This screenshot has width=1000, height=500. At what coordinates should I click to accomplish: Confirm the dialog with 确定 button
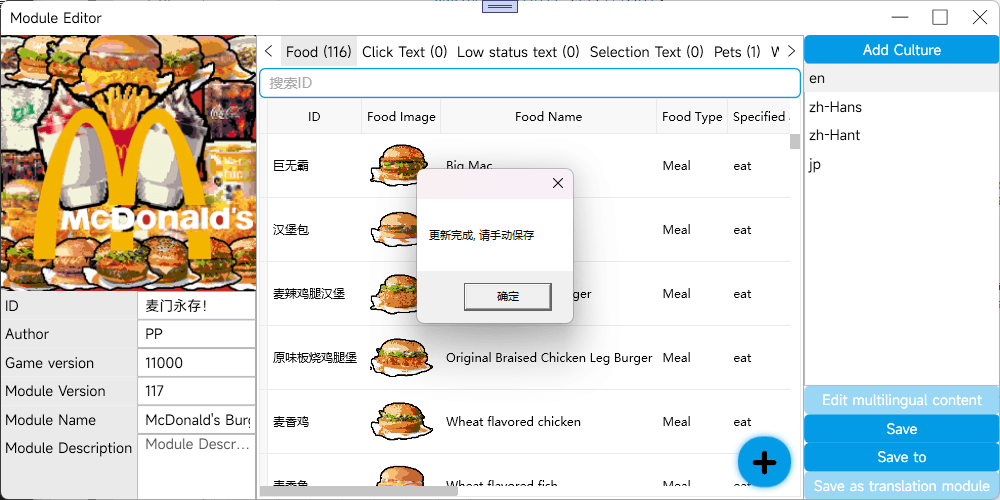pyautogui.click(x=508, y=297)
